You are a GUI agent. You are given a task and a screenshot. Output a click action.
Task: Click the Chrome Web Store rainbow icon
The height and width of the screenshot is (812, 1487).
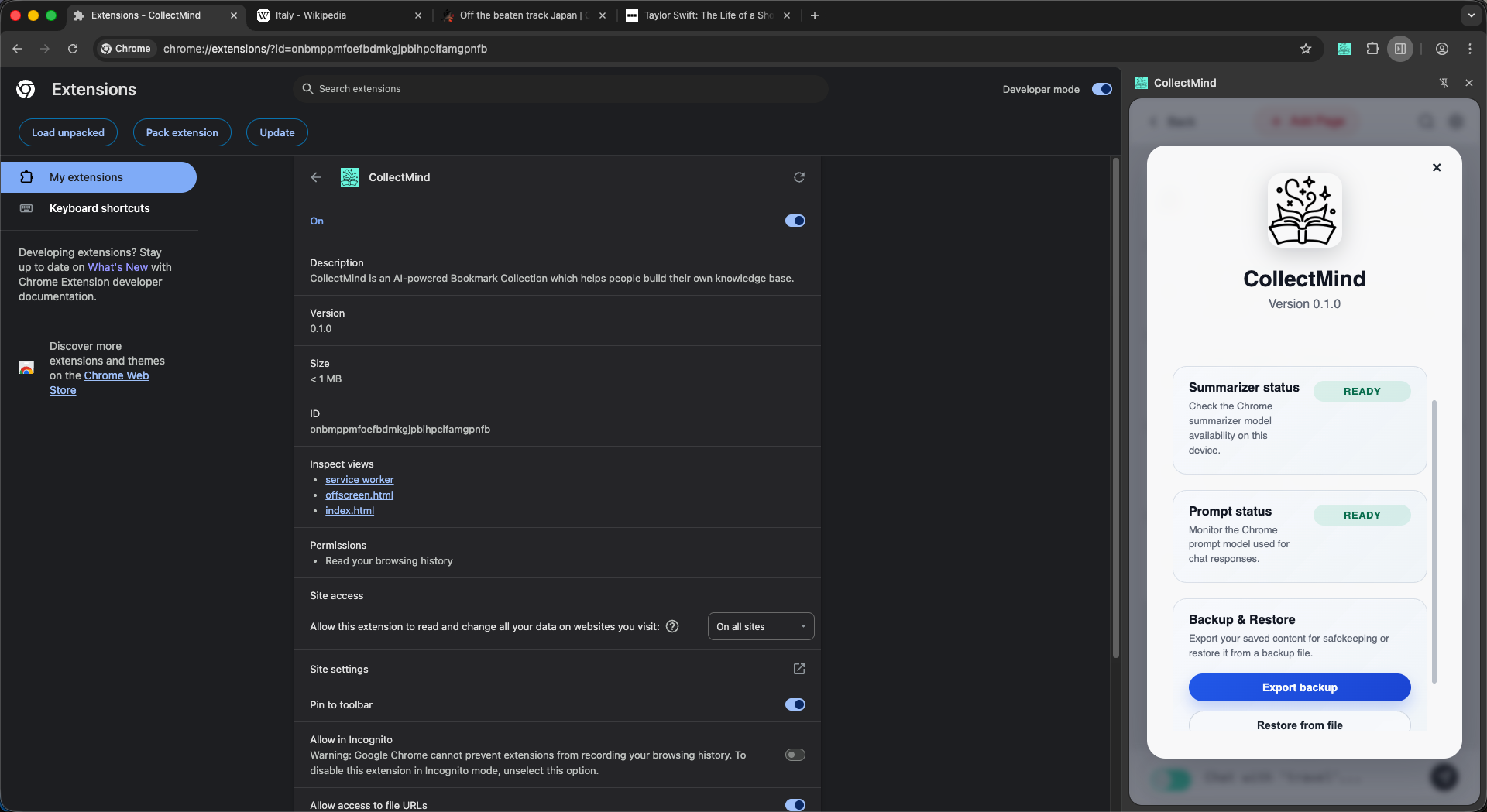(x=26, y=368)
